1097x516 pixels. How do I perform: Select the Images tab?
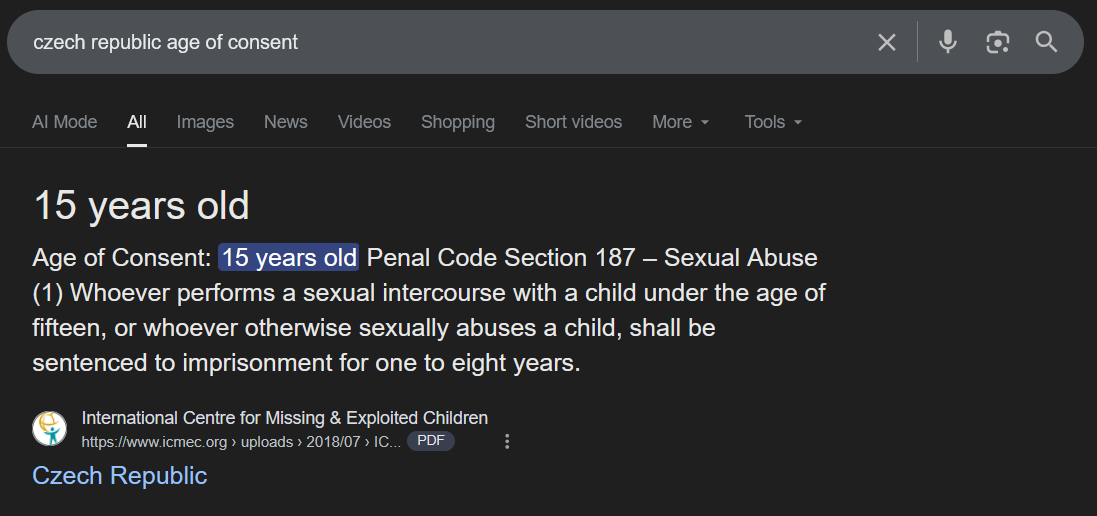[x=205, y=122]
